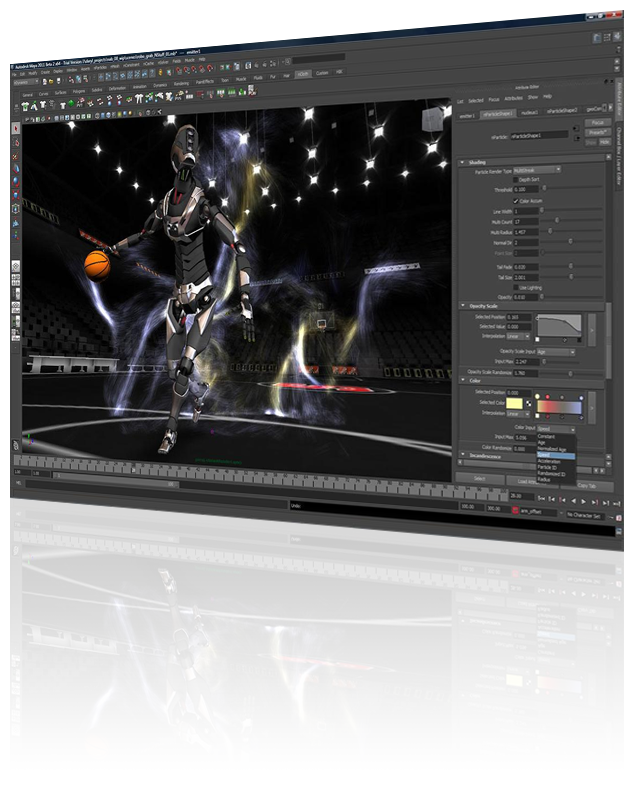
Task: Click the checker texture map button
Action: coord(528,404)
